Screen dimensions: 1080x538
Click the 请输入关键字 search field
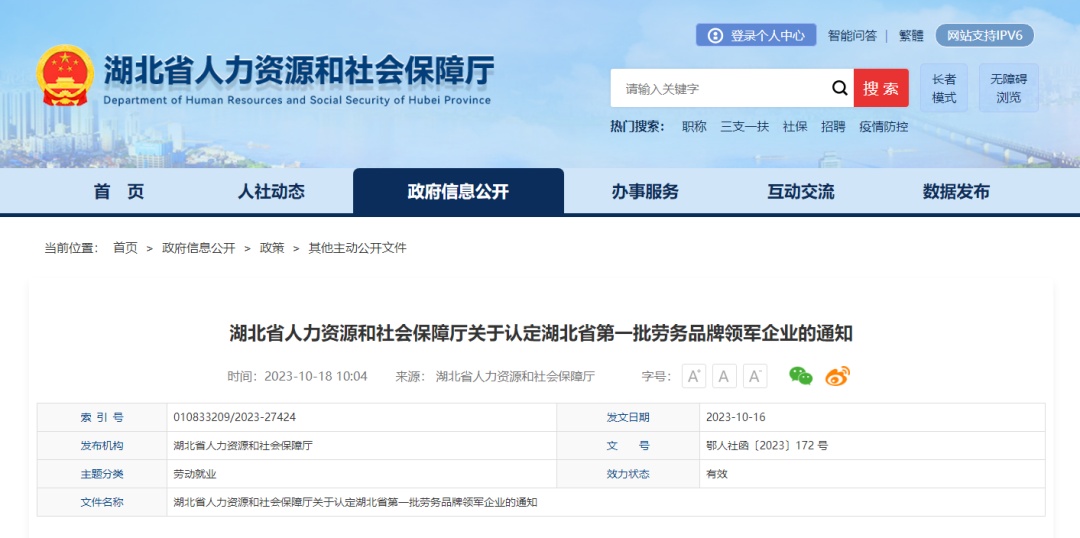point(720,88)
